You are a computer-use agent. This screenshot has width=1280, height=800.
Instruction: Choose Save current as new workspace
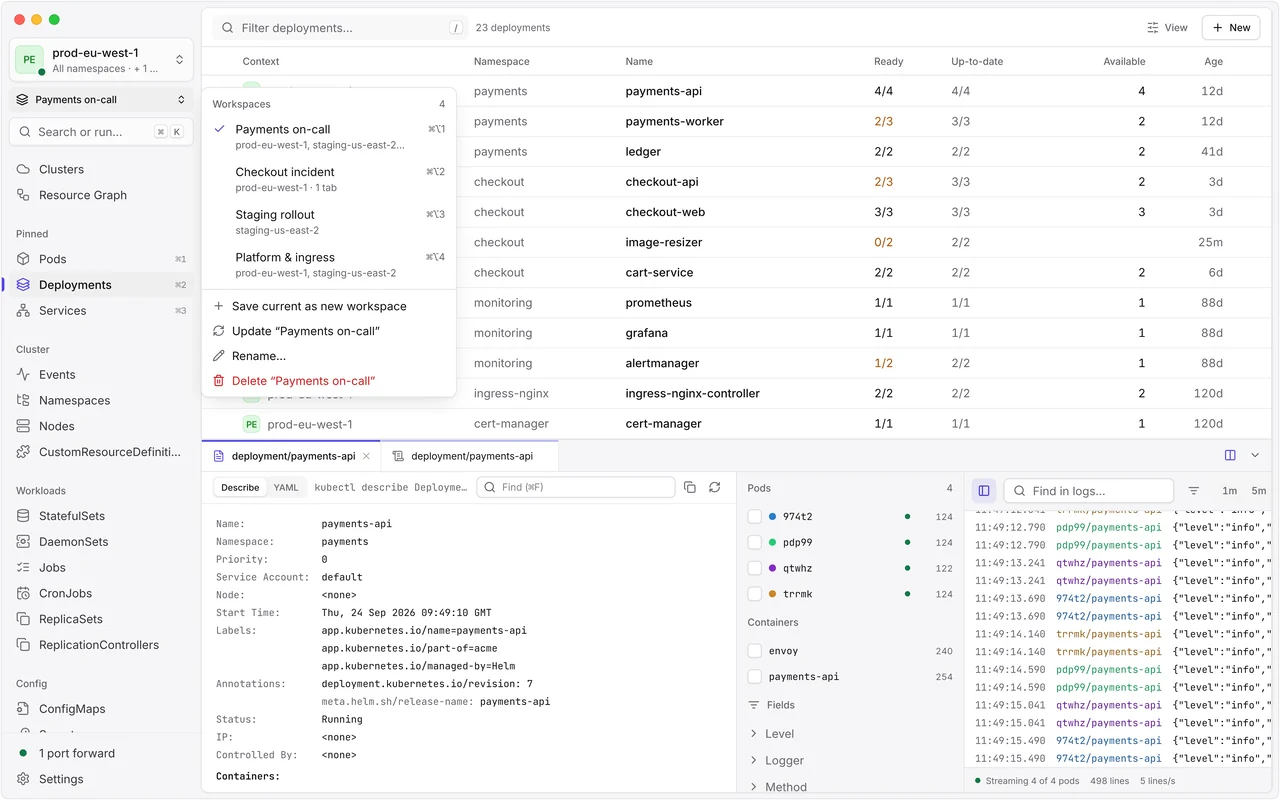[x=329, y=306]
